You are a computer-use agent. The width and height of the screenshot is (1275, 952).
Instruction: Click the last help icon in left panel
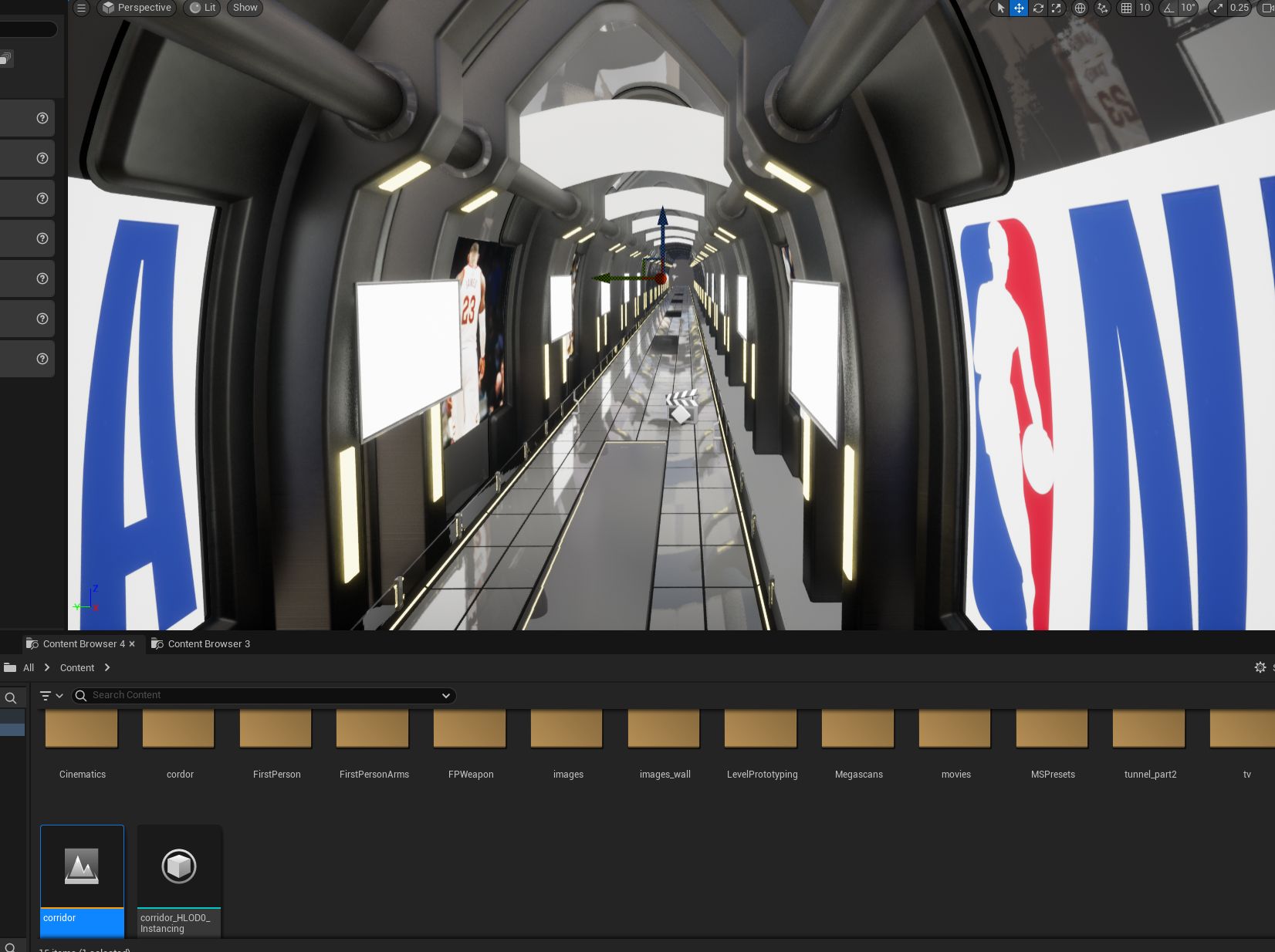point(42,359)
